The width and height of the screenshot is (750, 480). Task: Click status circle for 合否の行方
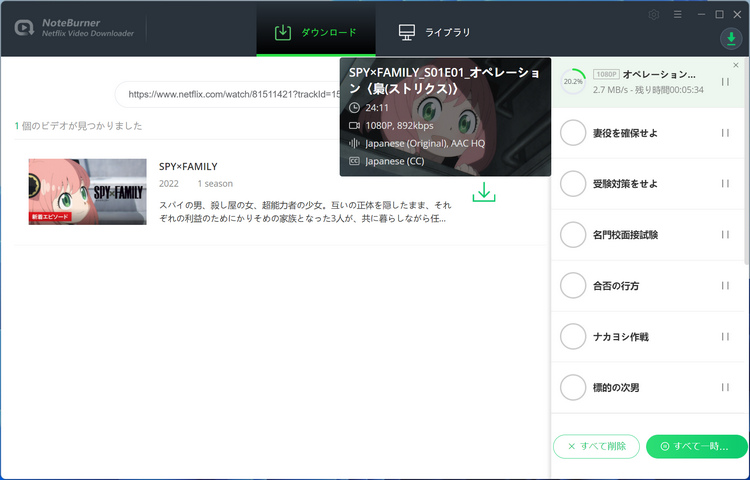pos(573,285)
